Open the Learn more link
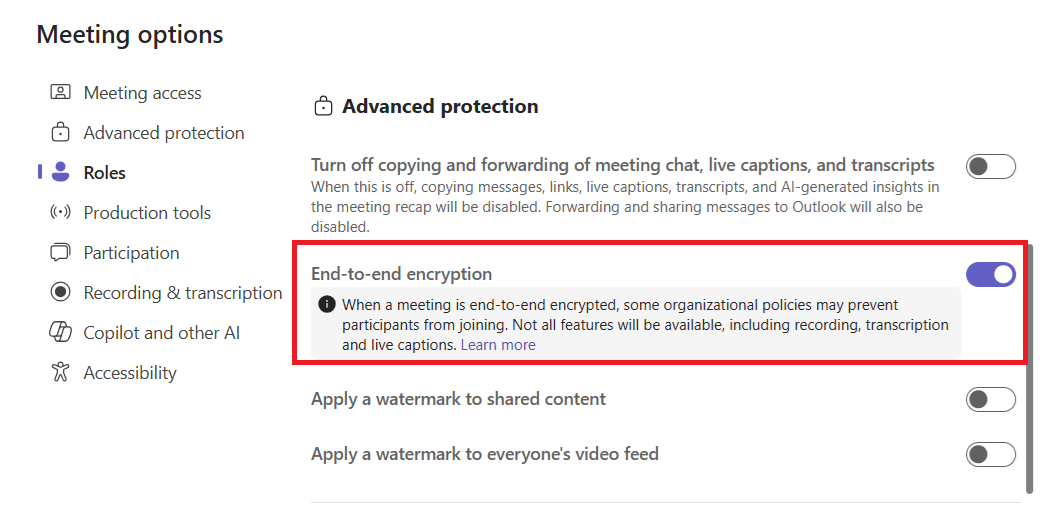Viewport: 1059px width, 517px height. click(x=498, y=345)
